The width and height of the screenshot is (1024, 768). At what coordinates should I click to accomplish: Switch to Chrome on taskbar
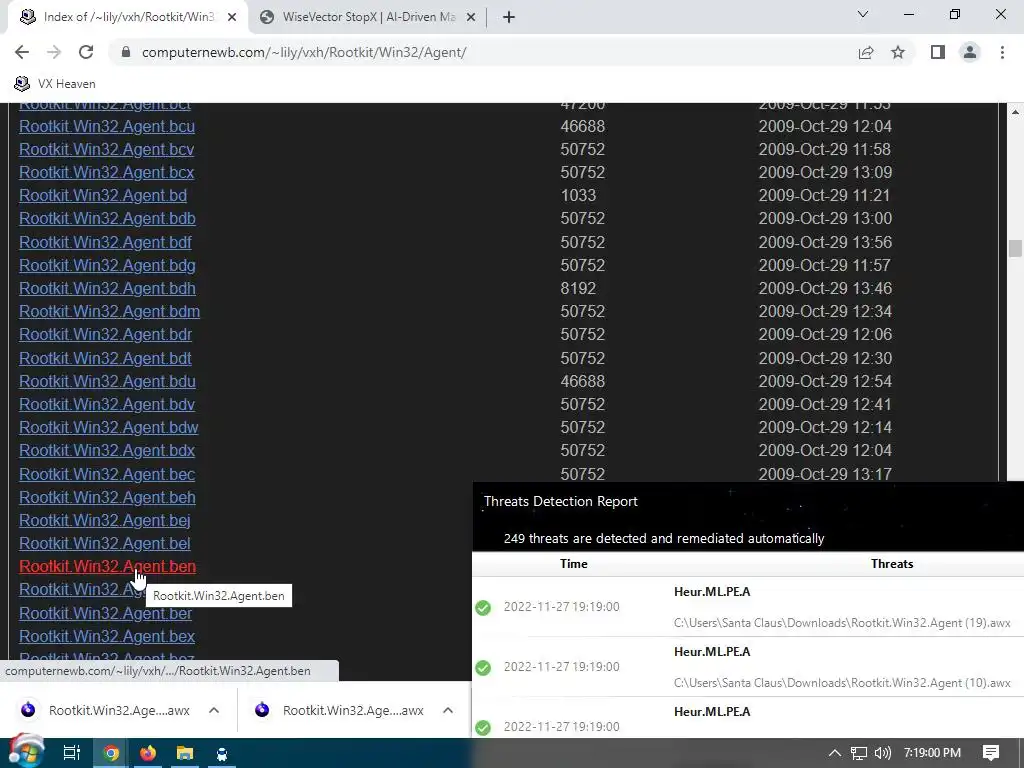[111, 753]
